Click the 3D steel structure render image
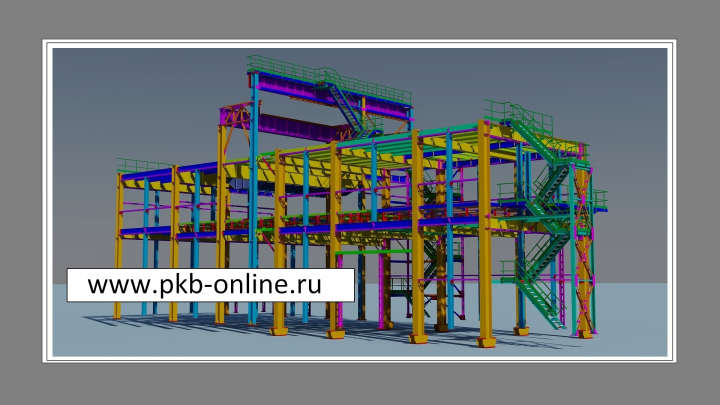The height and width of the screenshot is (405, 720). point(360,202)
